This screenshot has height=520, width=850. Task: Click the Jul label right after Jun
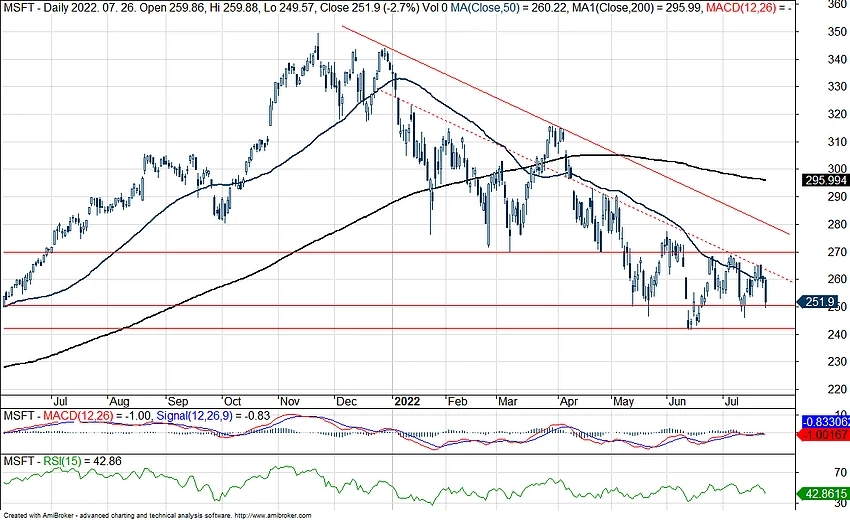tap(732, 401)
